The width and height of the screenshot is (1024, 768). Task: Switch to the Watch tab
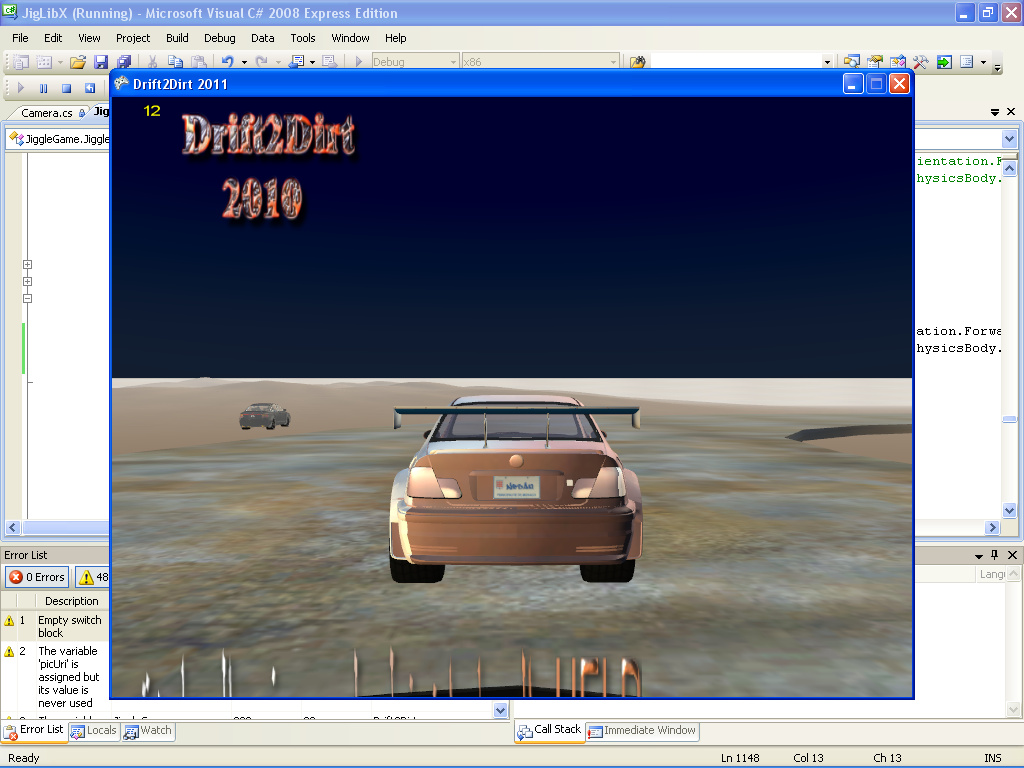tap(148, 731)
